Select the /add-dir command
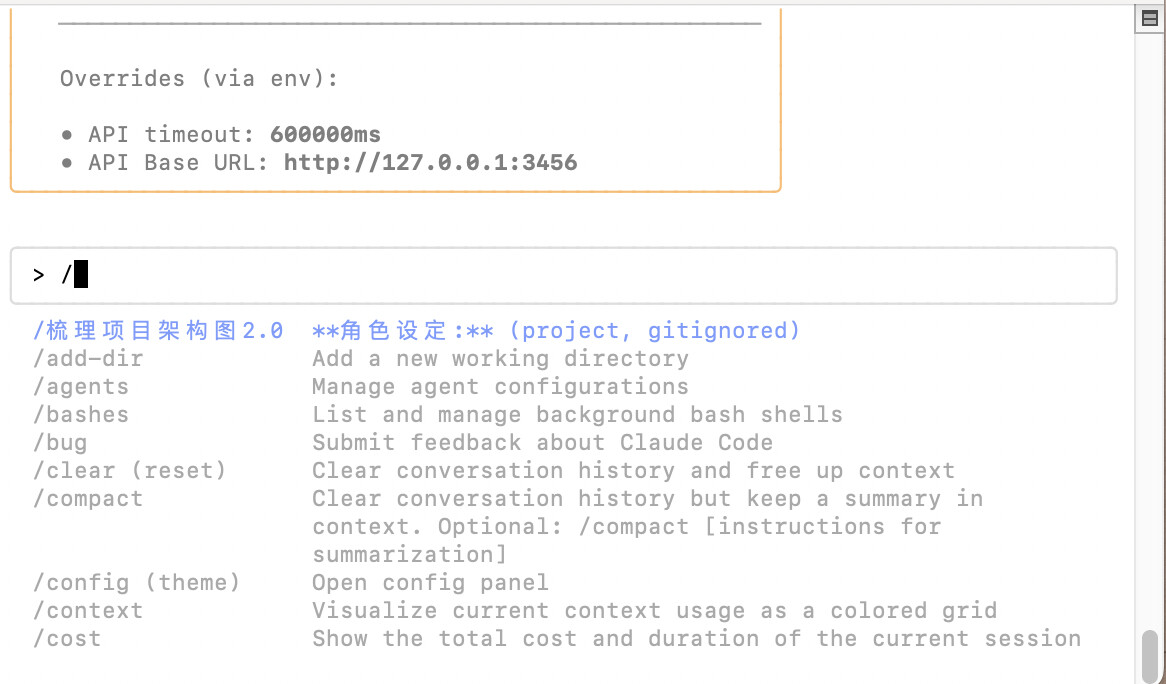The height and width of the screenshot is (684, 1166). pos(88,358)
